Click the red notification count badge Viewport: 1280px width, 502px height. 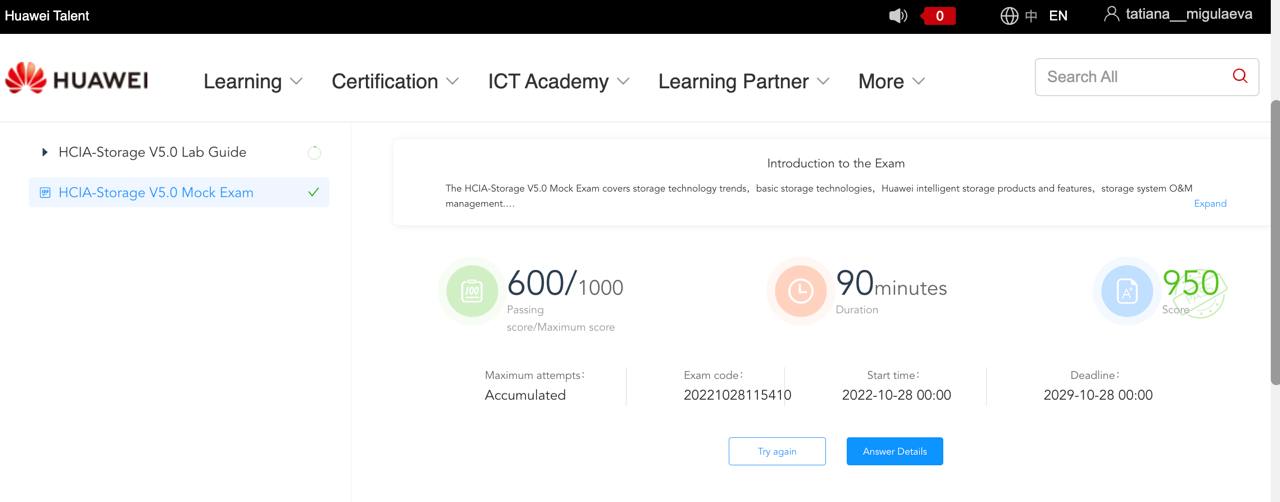pyautogui.click(x=939, y=16)
